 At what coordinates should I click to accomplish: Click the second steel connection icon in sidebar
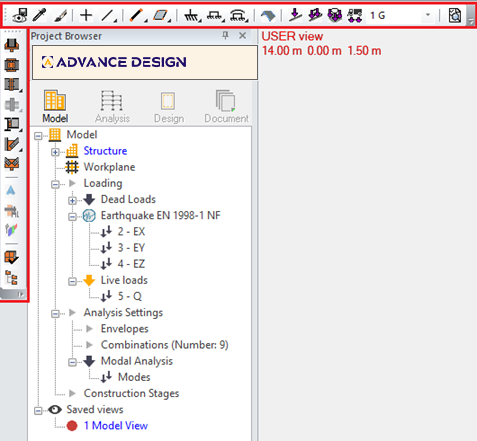click(x=11, y=65)
